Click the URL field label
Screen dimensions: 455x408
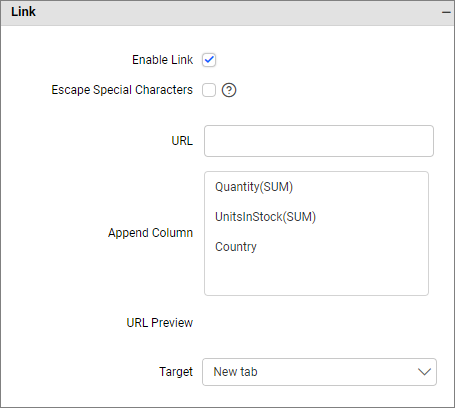182,141
